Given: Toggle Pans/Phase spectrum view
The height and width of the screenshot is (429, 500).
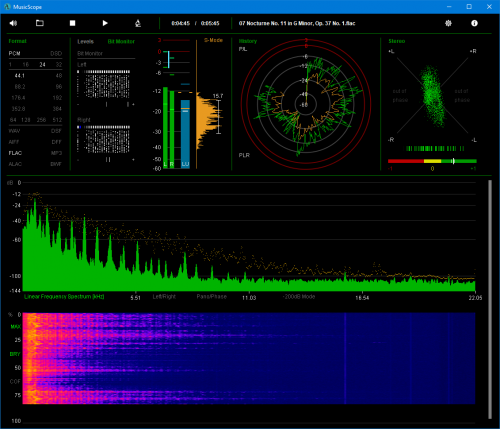Looking at the screenshot, I should pos(212,296).
